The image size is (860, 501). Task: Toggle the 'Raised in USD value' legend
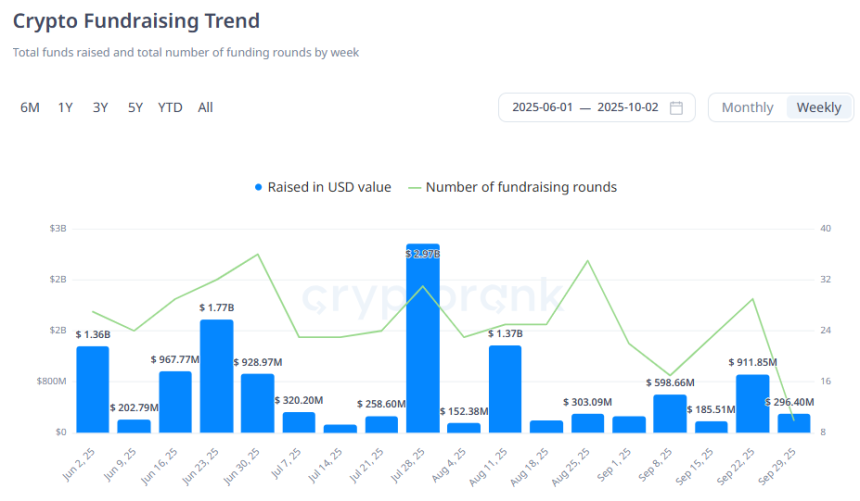(329, 187)
